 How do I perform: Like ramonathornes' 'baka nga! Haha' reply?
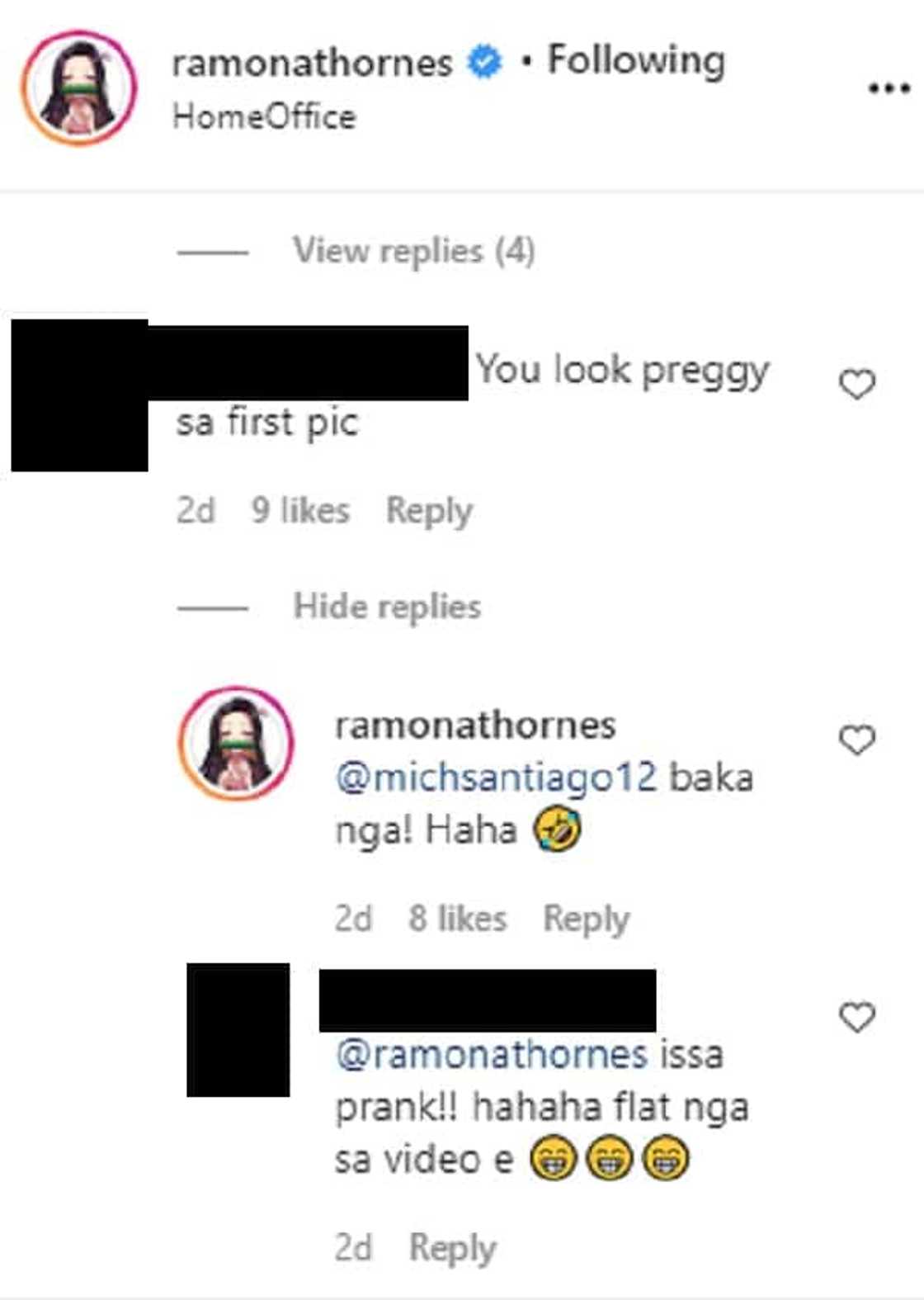pyautogui.click(x=856, y=740)
